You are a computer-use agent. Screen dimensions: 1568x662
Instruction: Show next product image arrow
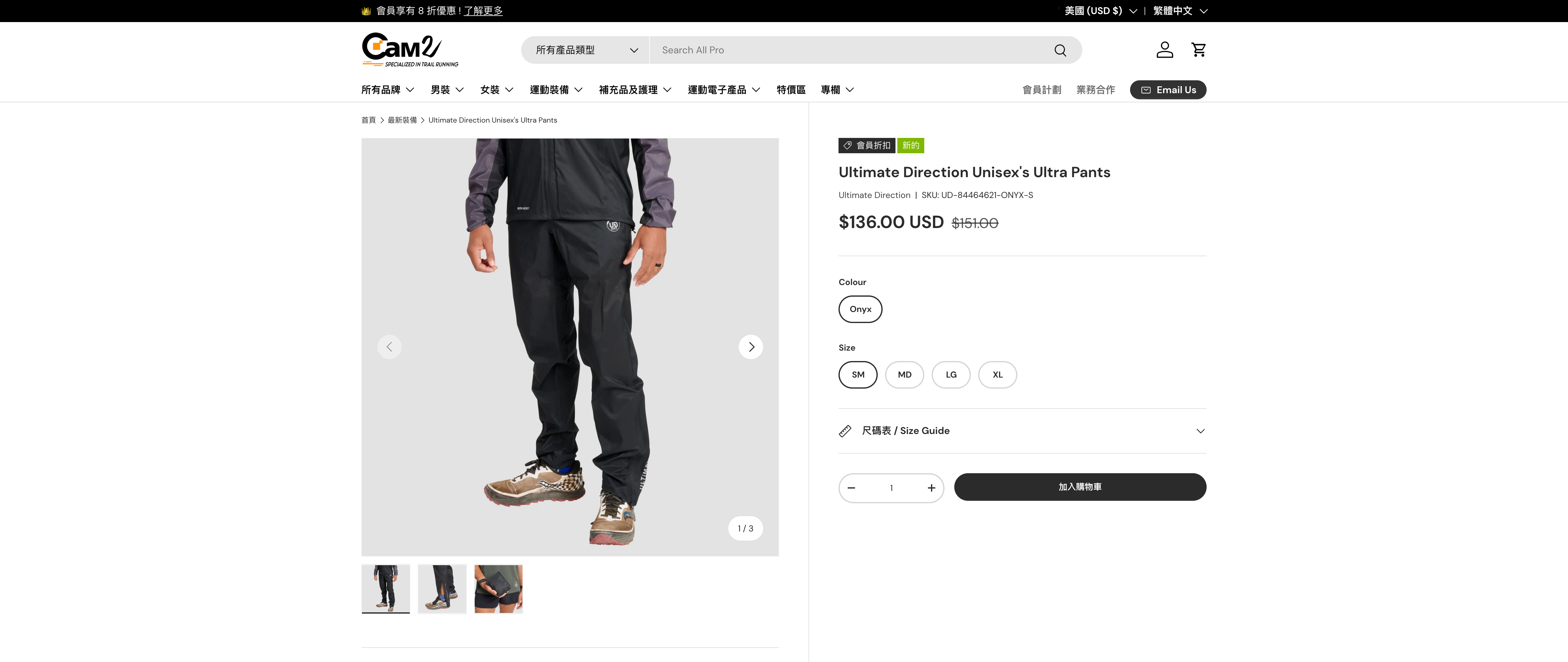coord(751,347)
